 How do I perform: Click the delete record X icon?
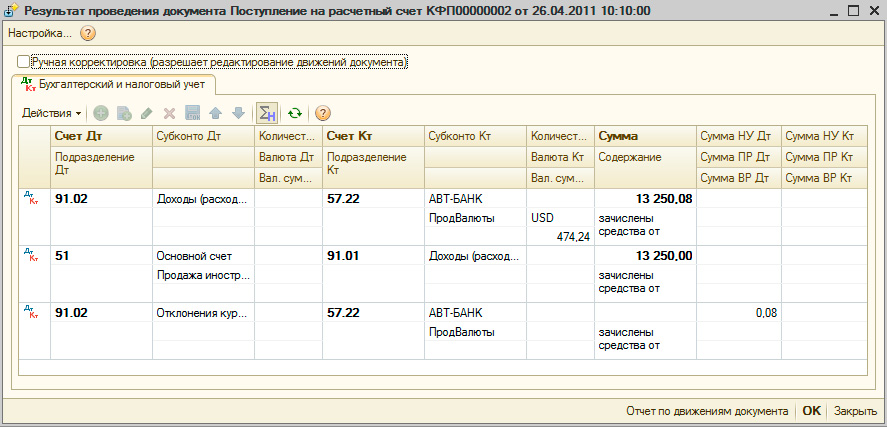[x=170, y=113]
